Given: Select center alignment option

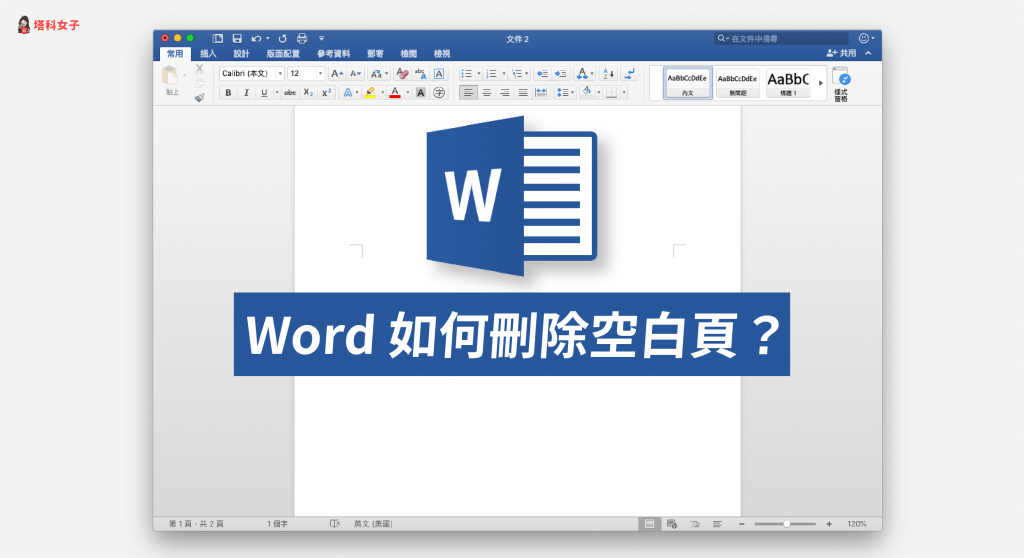Looking at the screenshot, I should tap(487, 93).
